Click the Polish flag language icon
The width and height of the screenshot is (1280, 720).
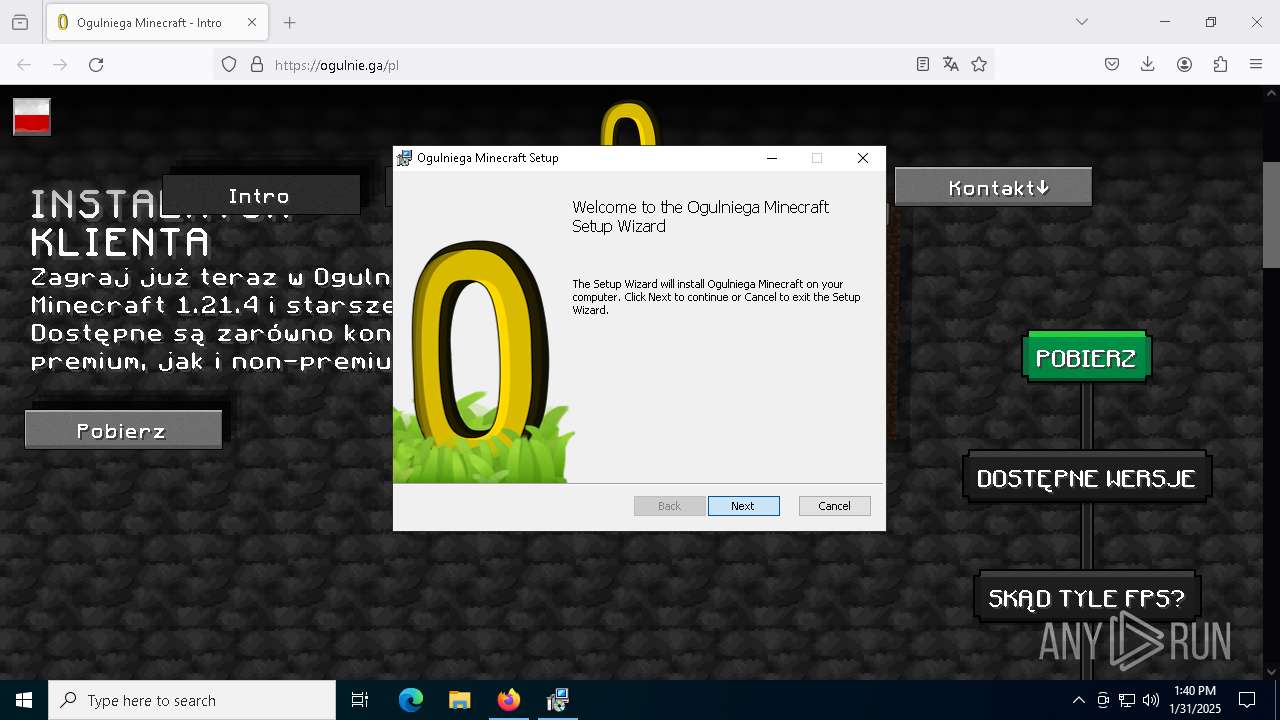[32, 117]
